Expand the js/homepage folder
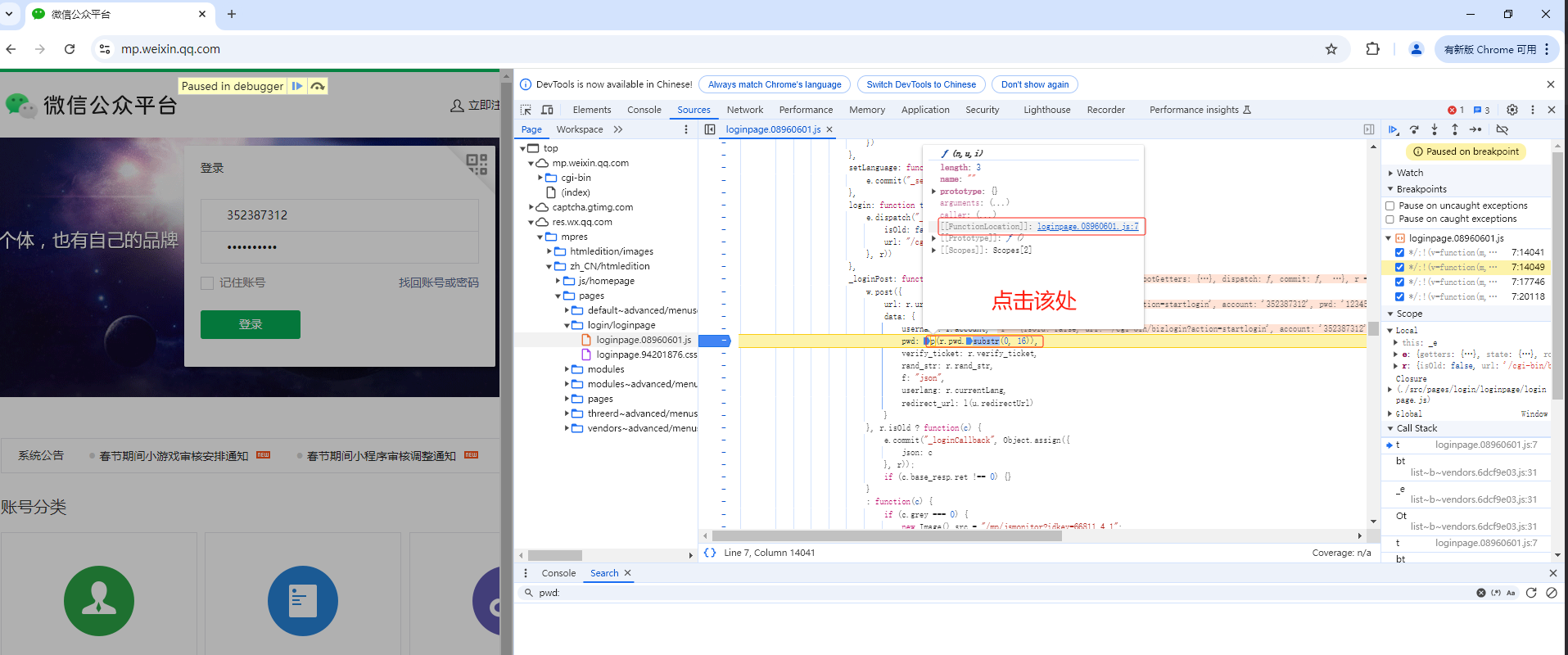Image resolution: width=1568 pixels, height=655 pixels. (558, 281)
